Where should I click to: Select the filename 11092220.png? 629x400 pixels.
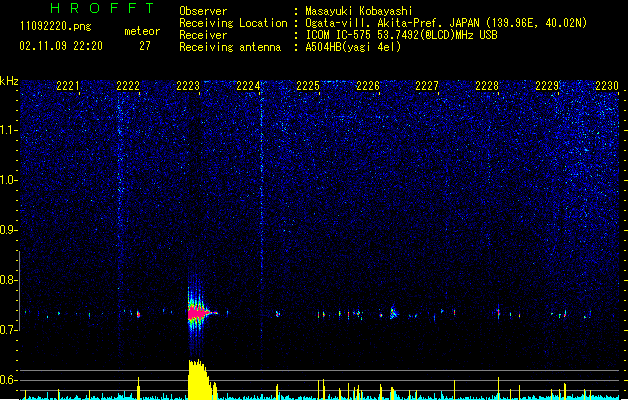55,27
